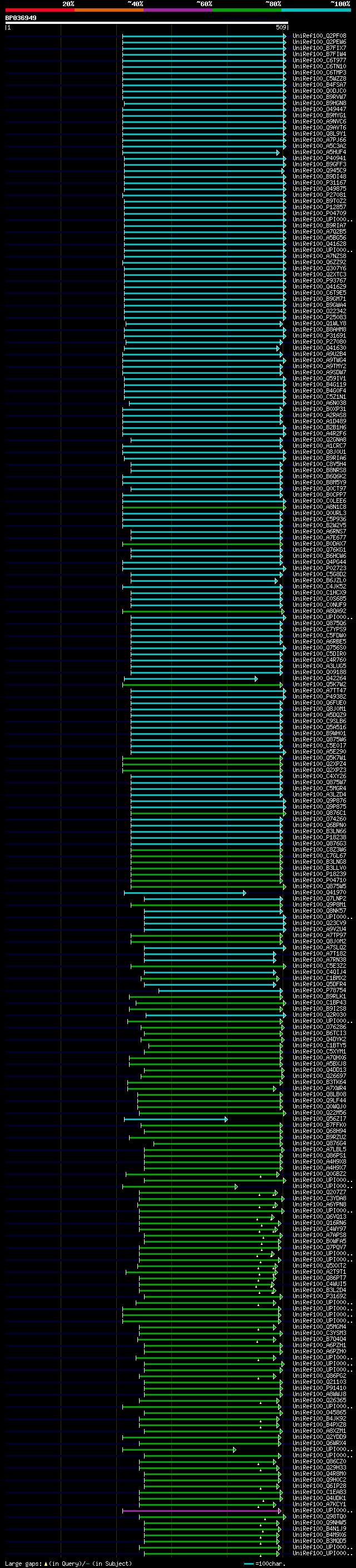This screenshot has width=356, height=1568.
Task: Click the =100char. scale legend
Action: pos(264,1563)
